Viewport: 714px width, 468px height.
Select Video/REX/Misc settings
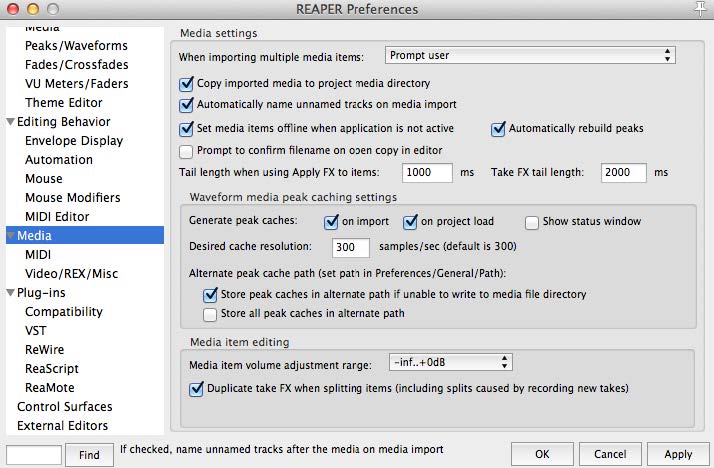point(71,274)
